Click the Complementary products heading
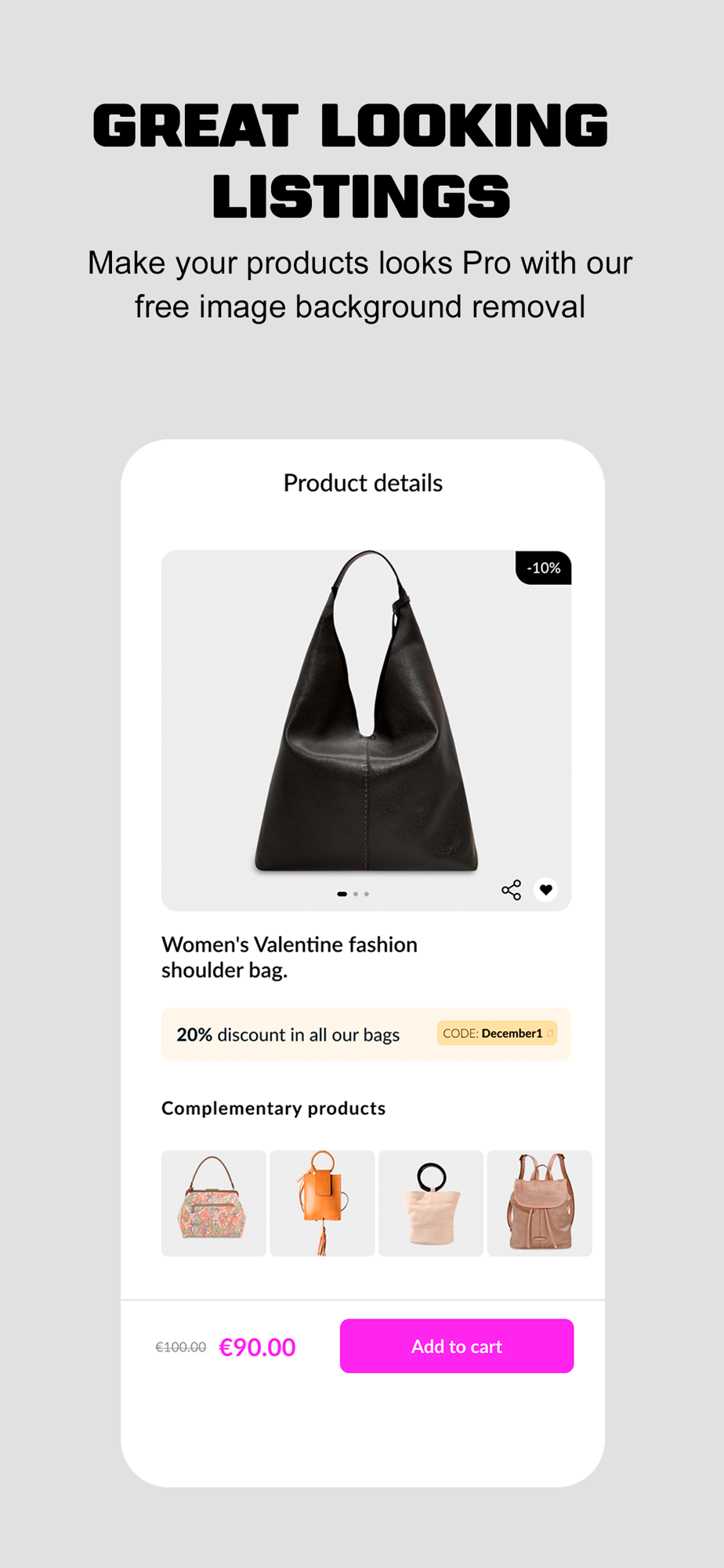 pyautogui.click(x=273, y=1108)
